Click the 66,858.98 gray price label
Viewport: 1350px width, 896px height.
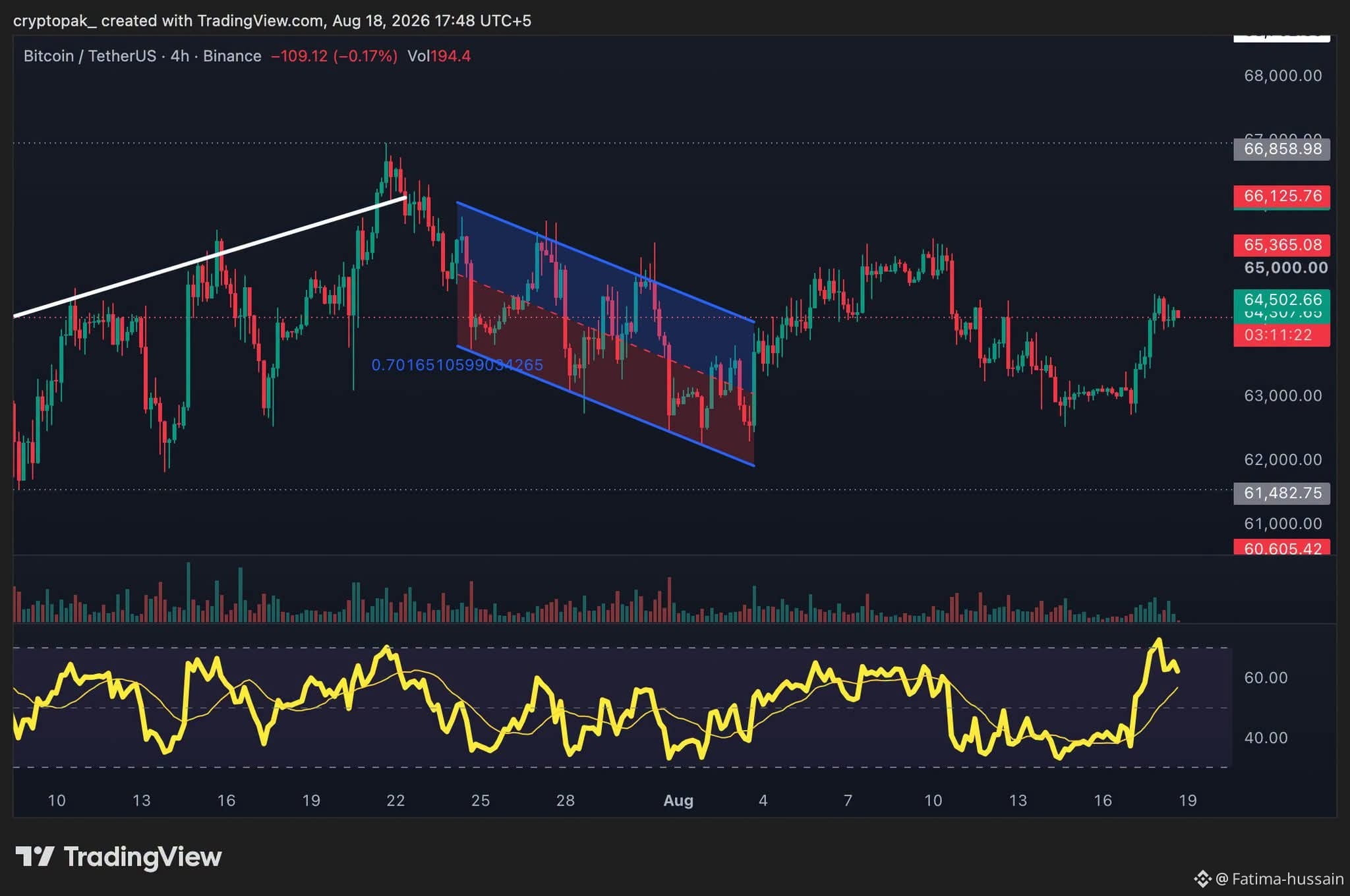(x=1282, y=149)
